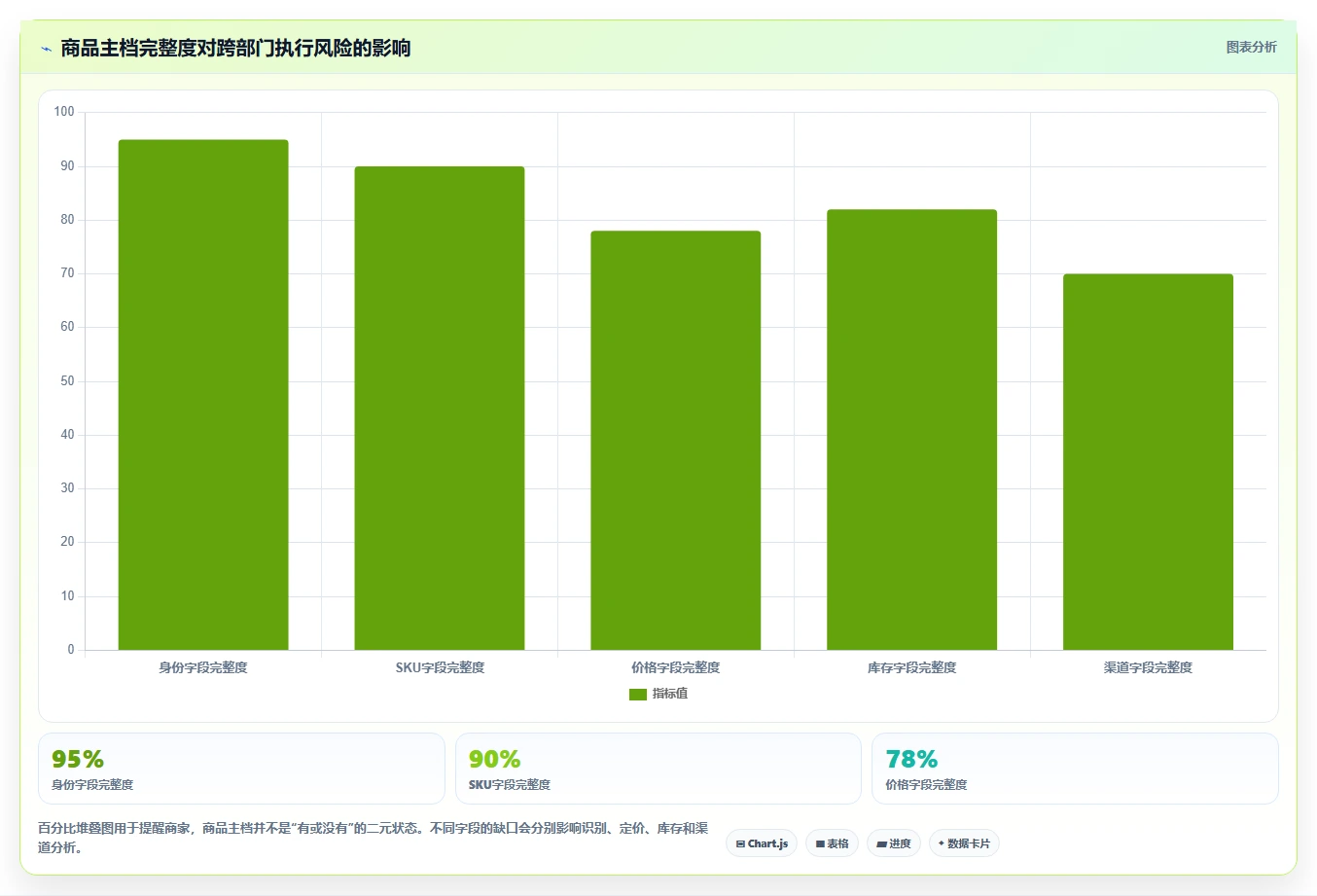Viewport: 1317px width, 896px height.
Task: Click the diamond icon in 数据卡片 chip
Action: click(x=942, y=843)
